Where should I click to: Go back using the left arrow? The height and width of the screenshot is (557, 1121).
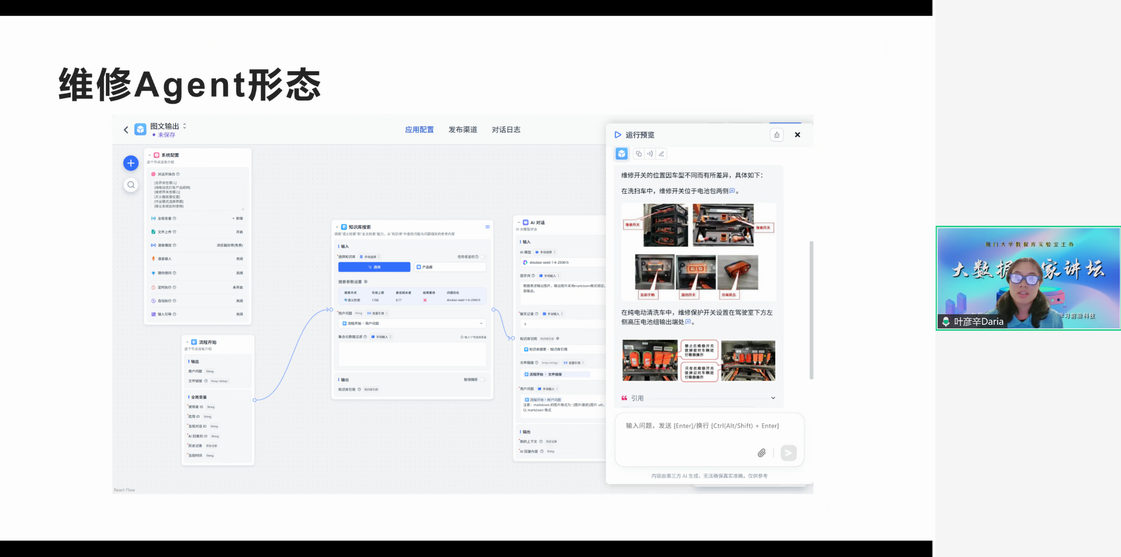point(126,130)
